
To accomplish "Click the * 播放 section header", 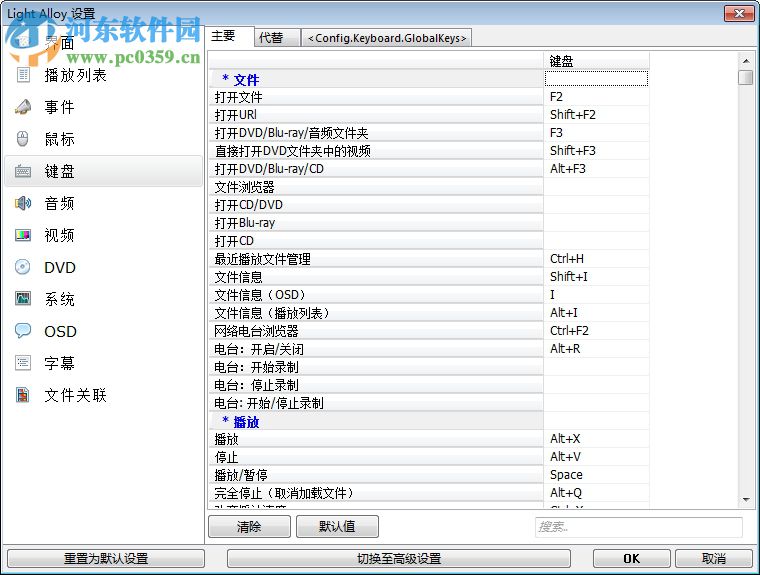I will 376,421.
